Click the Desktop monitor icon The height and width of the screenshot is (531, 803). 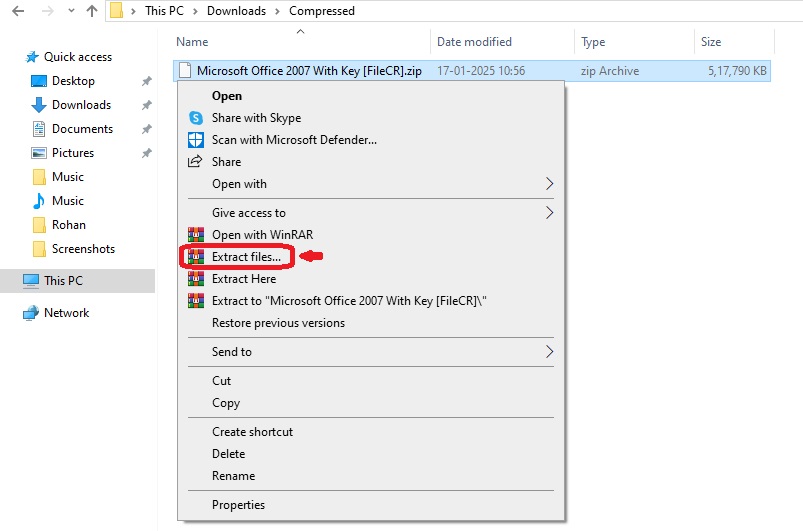[x=39, y=81]
